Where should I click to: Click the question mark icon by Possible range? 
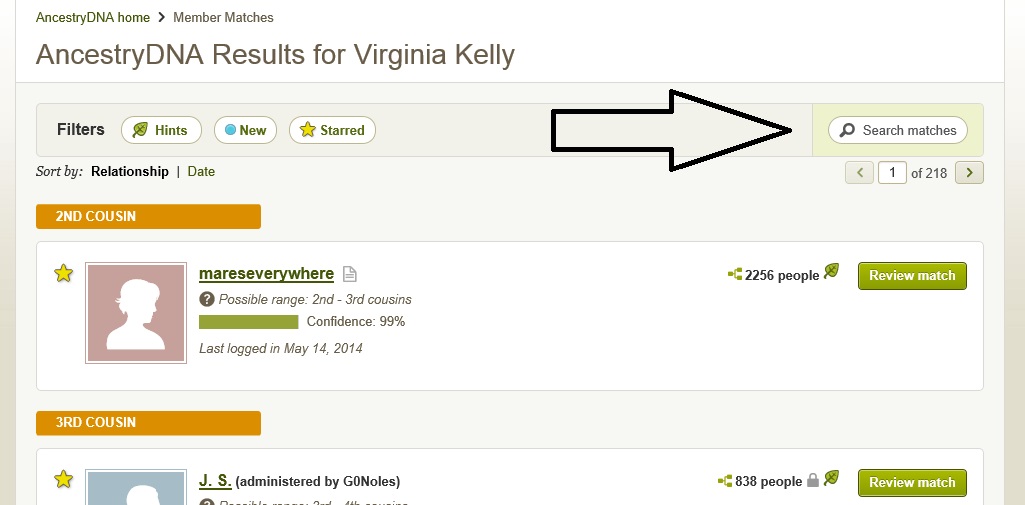(x=207, y=299)
